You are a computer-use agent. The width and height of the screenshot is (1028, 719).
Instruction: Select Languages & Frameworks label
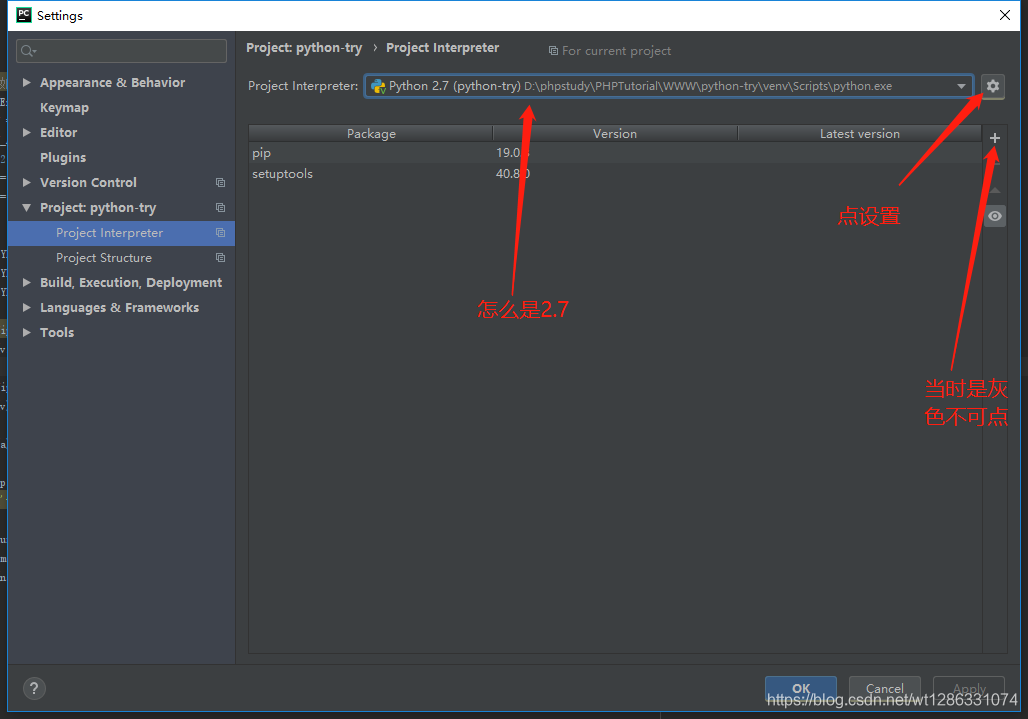(119, 307)
